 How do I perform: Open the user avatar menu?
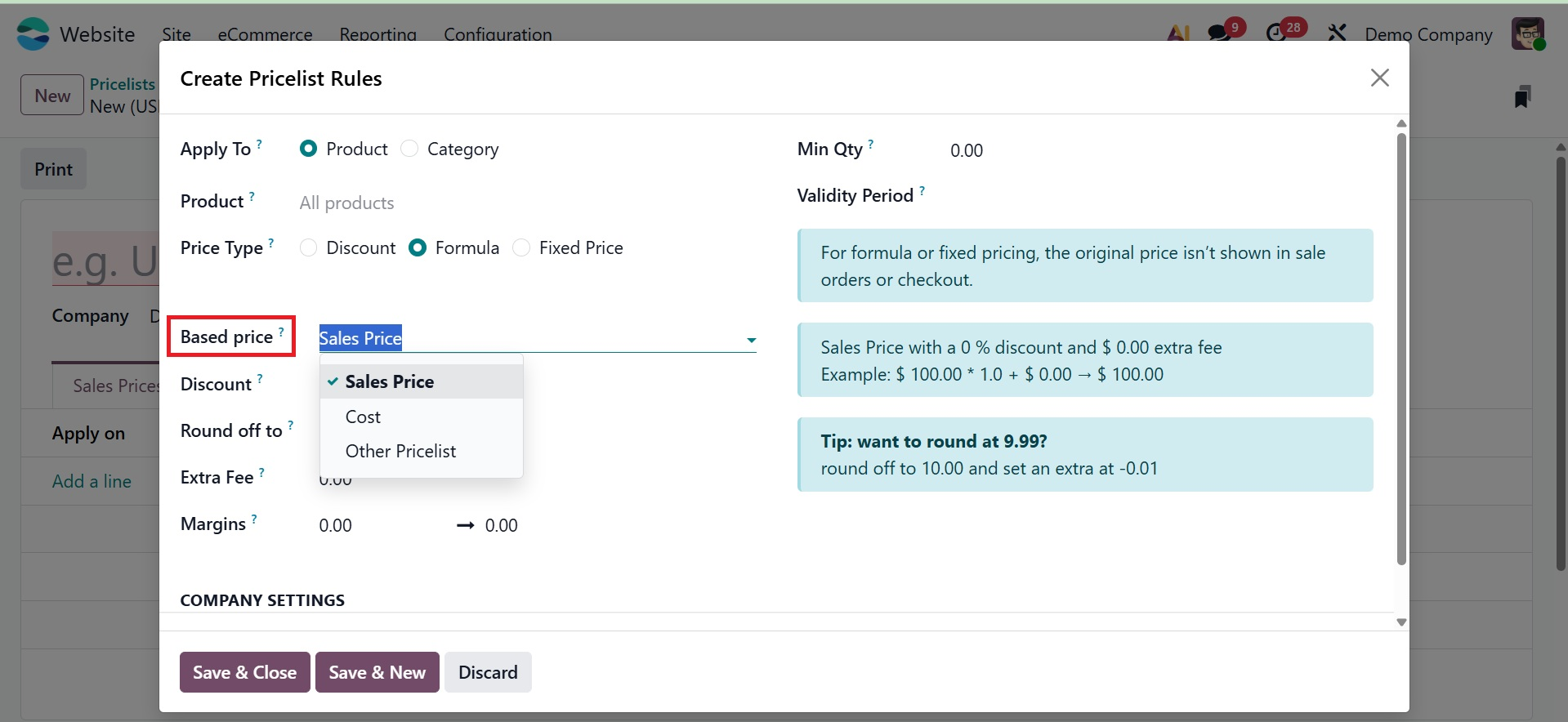[x=1527, y=34]
